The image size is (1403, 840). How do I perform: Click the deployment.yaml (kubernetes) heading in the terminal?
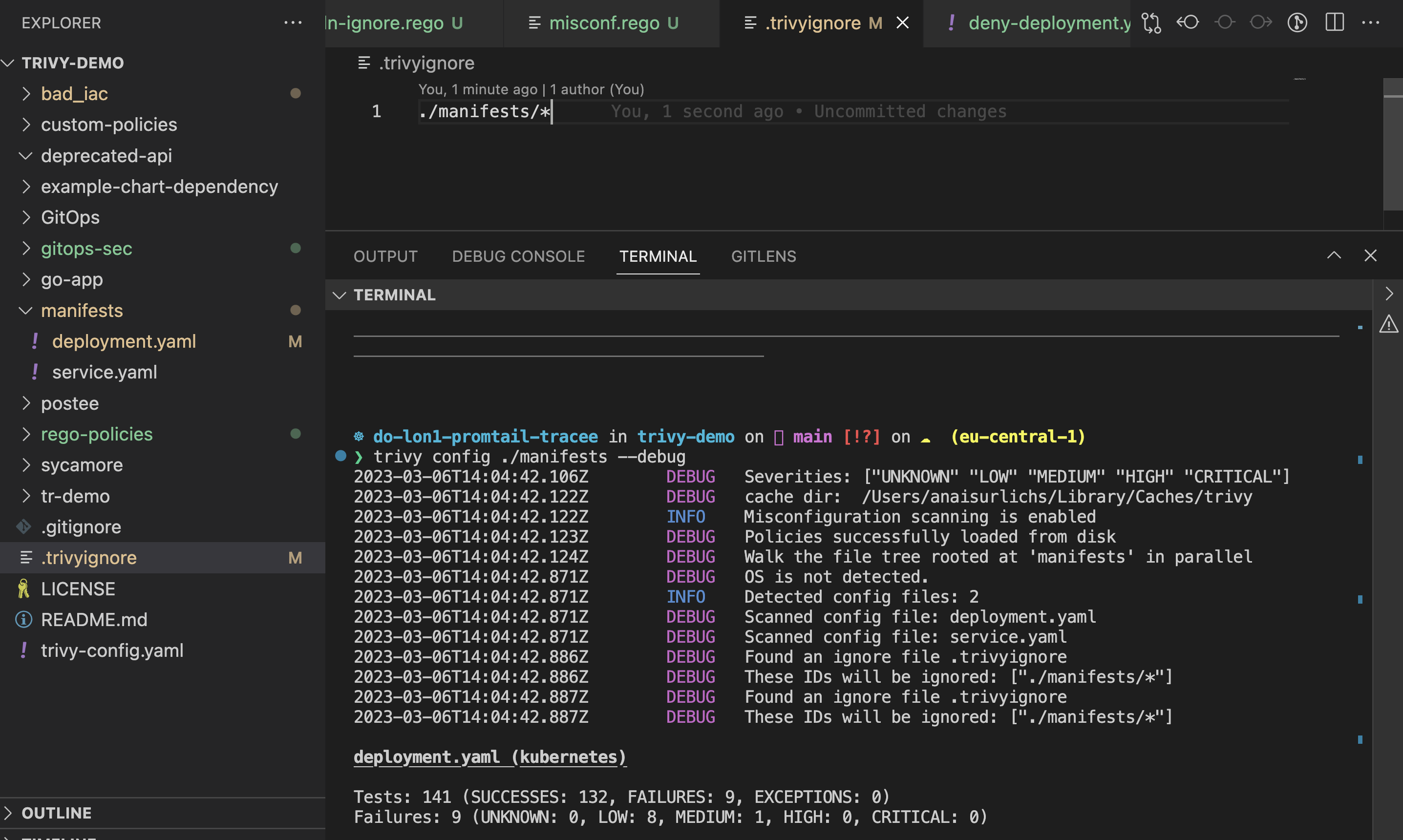click(x=490, y=757)
